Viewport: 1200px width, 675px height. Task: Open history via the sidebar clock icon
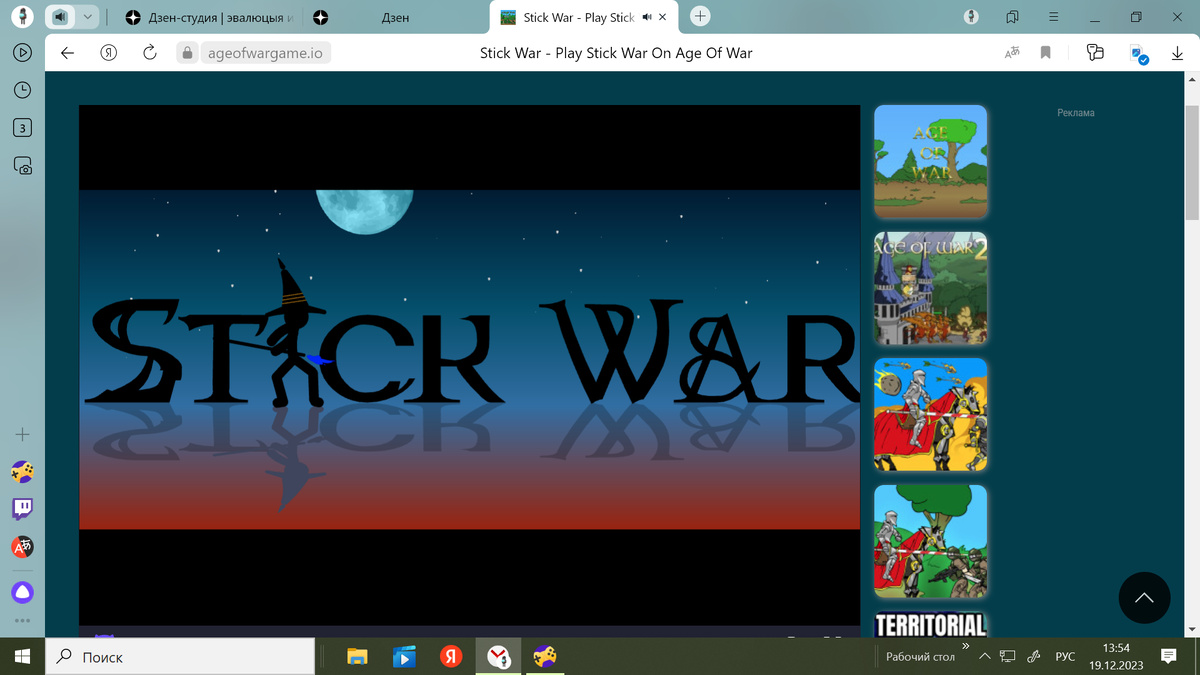(22, 90)
